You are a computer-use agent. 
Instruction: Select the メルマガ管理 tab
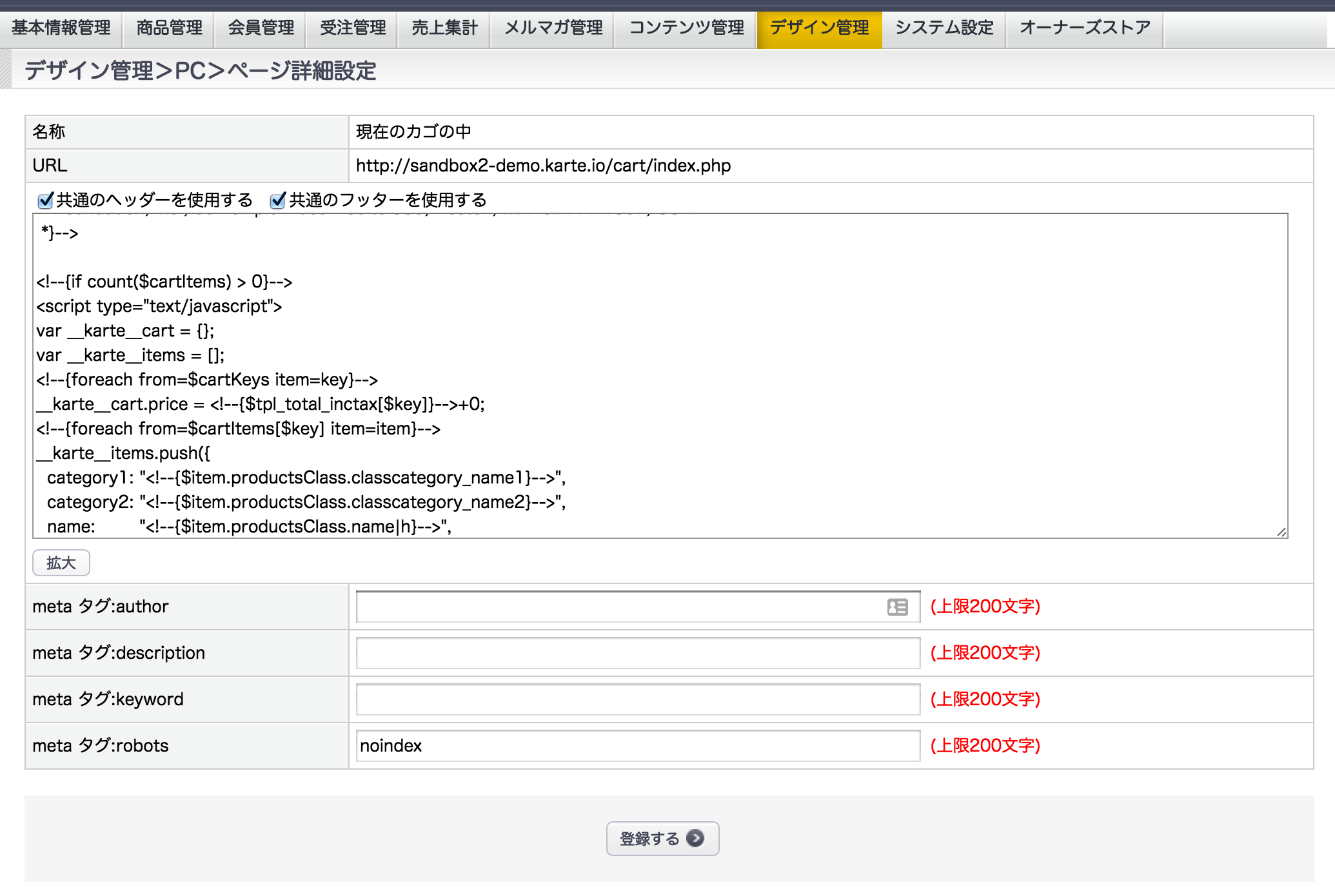[x=553, y=28]
